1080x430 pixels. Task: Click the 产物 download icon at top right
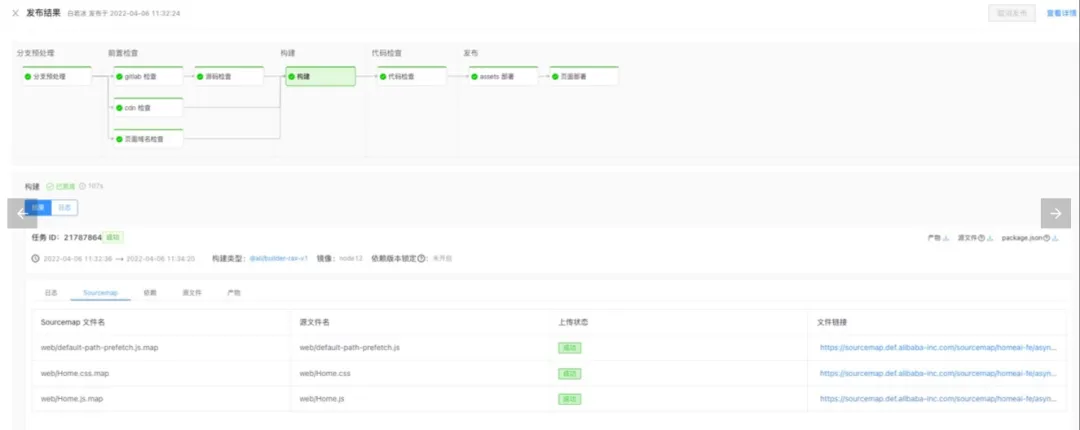[946, 238]
